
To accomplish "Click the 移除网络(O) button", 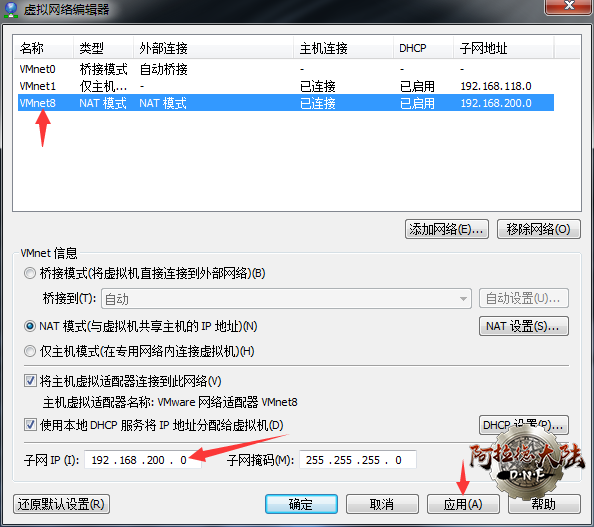I will coord(538,229).
